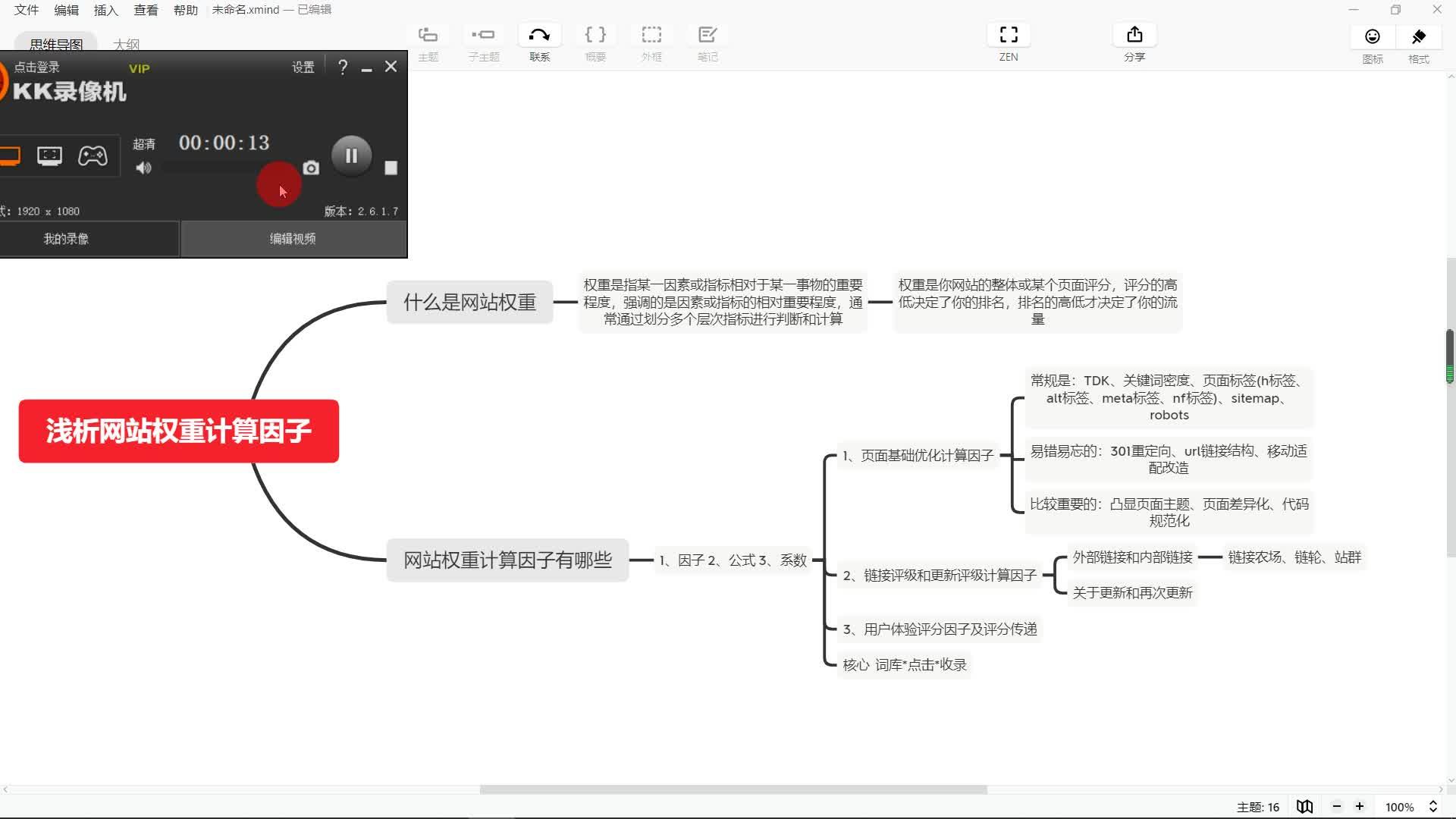Click the horizontal canvas scrollbar
Image resolution: width=1456 pixels, height=819 pixels.
[x=733, y=789]
